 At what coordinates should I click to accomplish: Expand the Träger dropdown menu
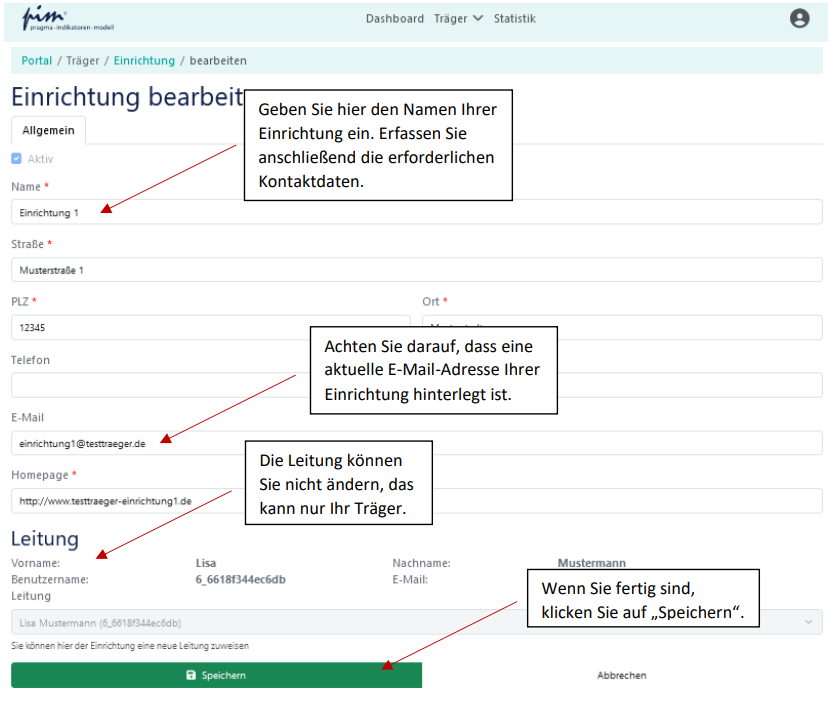coord(458,19)
